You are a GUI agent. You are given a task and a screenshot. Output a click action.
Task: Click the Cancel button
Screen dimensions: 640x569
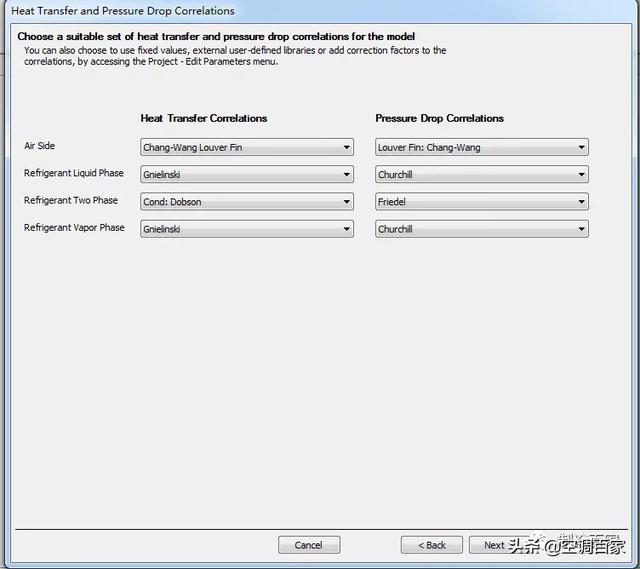(309, 545)
